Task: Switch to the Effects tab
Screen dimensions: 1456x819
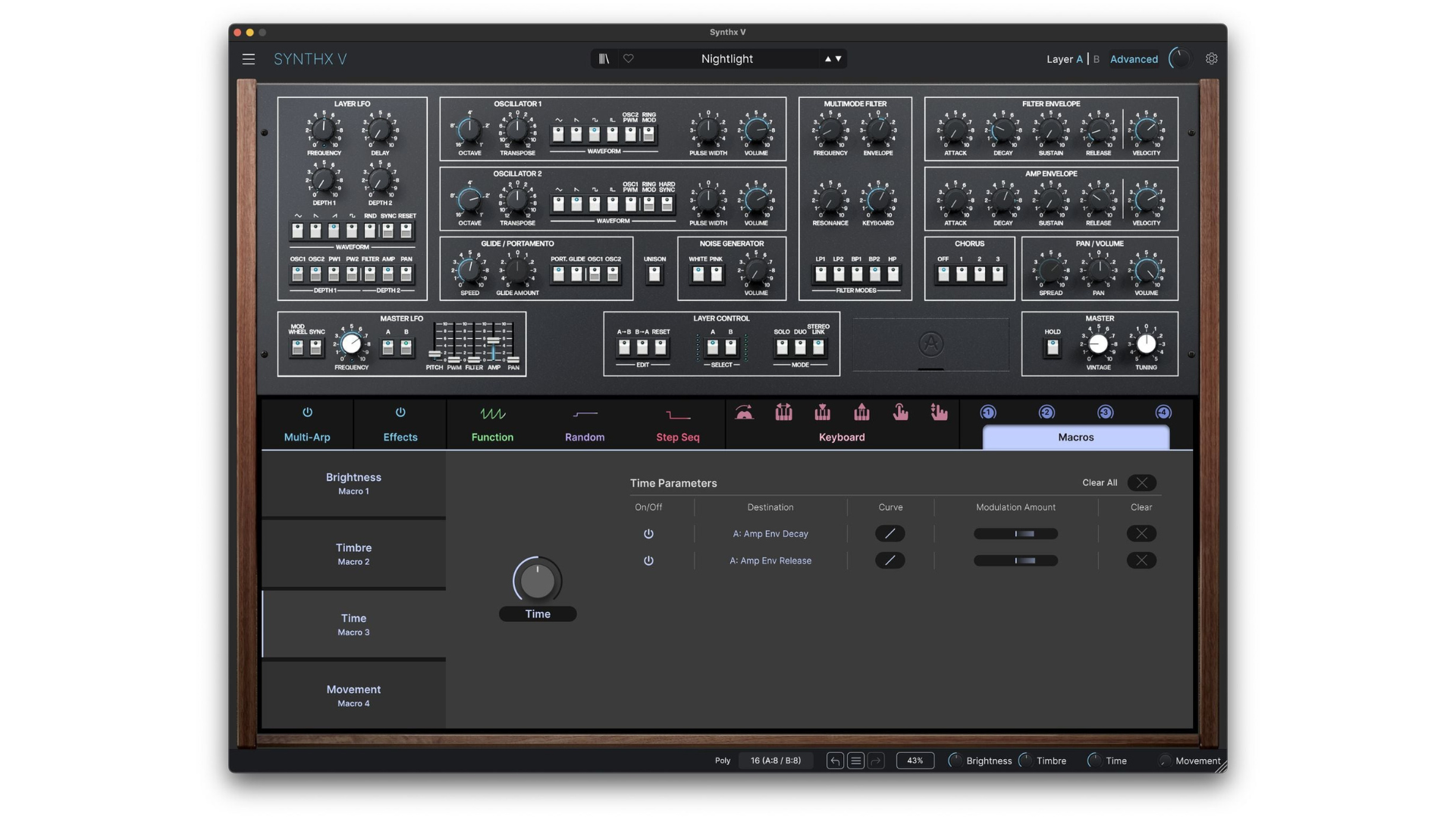Action: pyautogui.click(x=400, y=437)
